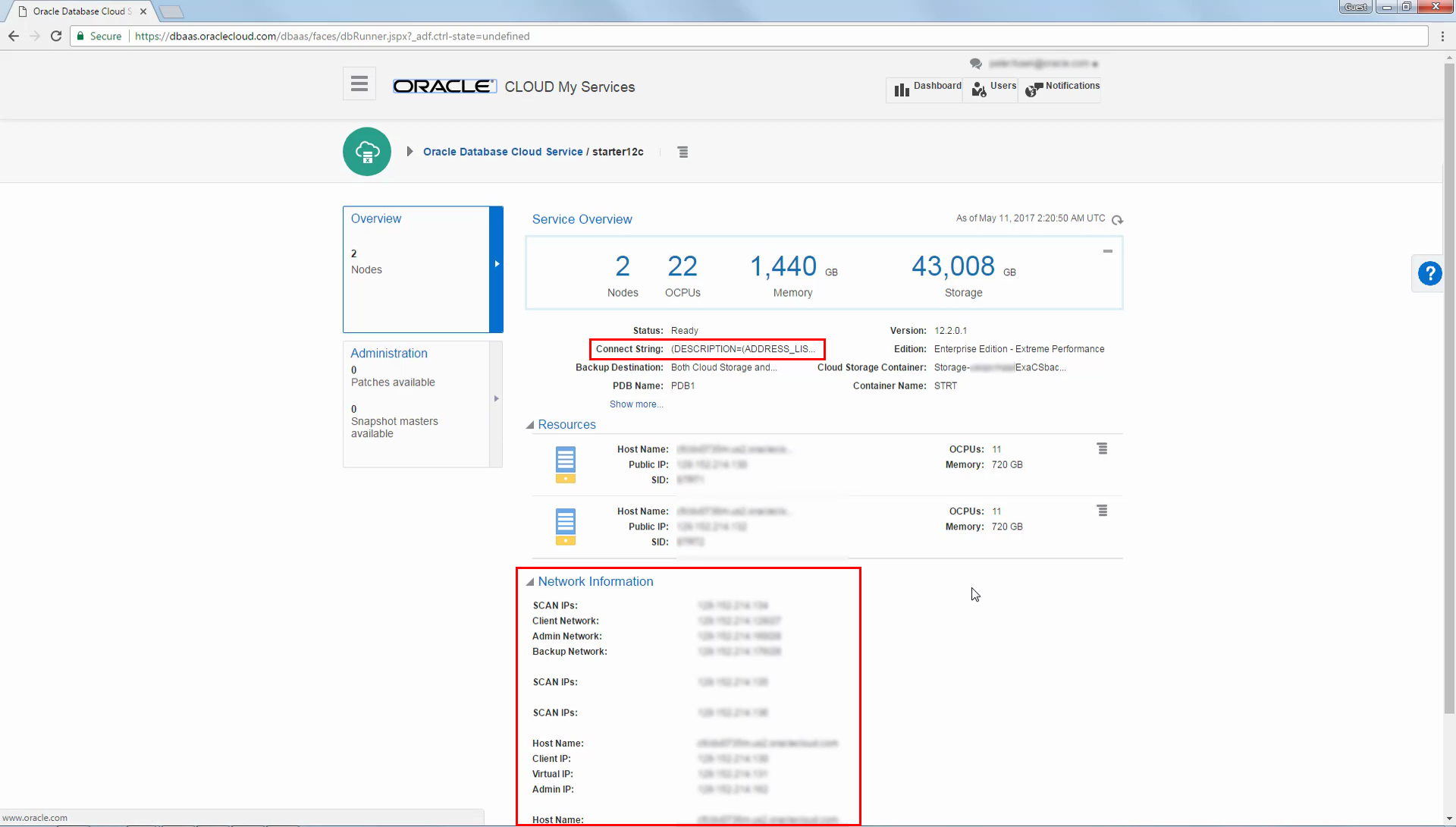Click the second node server icon
Screen dimensions: 1456x827
pos(566,527)
